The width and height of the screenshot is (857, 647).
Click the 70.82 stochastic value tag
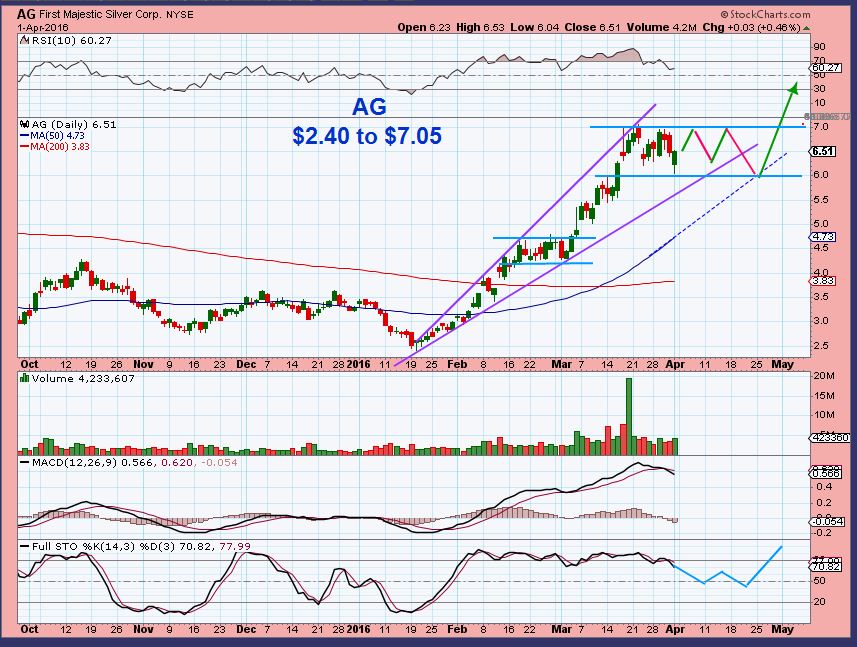(x=826, y=567)
